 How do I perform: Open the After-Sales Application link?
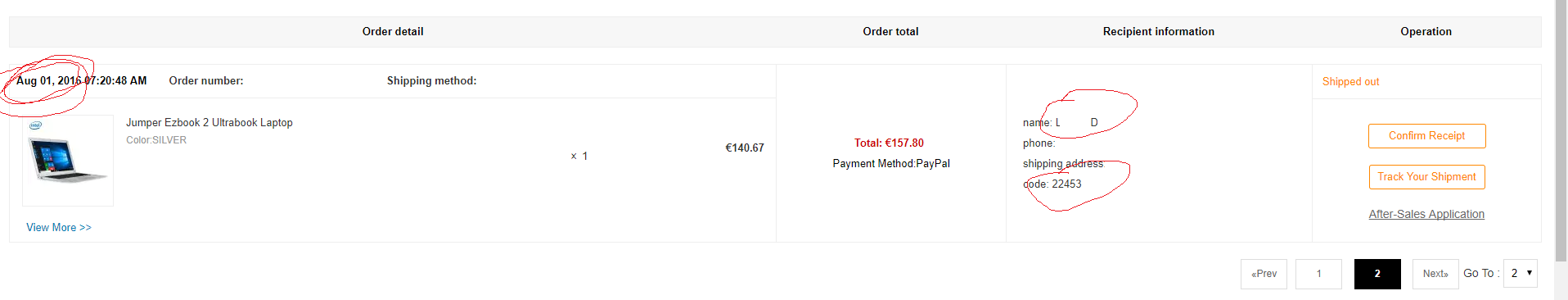pyautogui.click(x=1426, y=214)
